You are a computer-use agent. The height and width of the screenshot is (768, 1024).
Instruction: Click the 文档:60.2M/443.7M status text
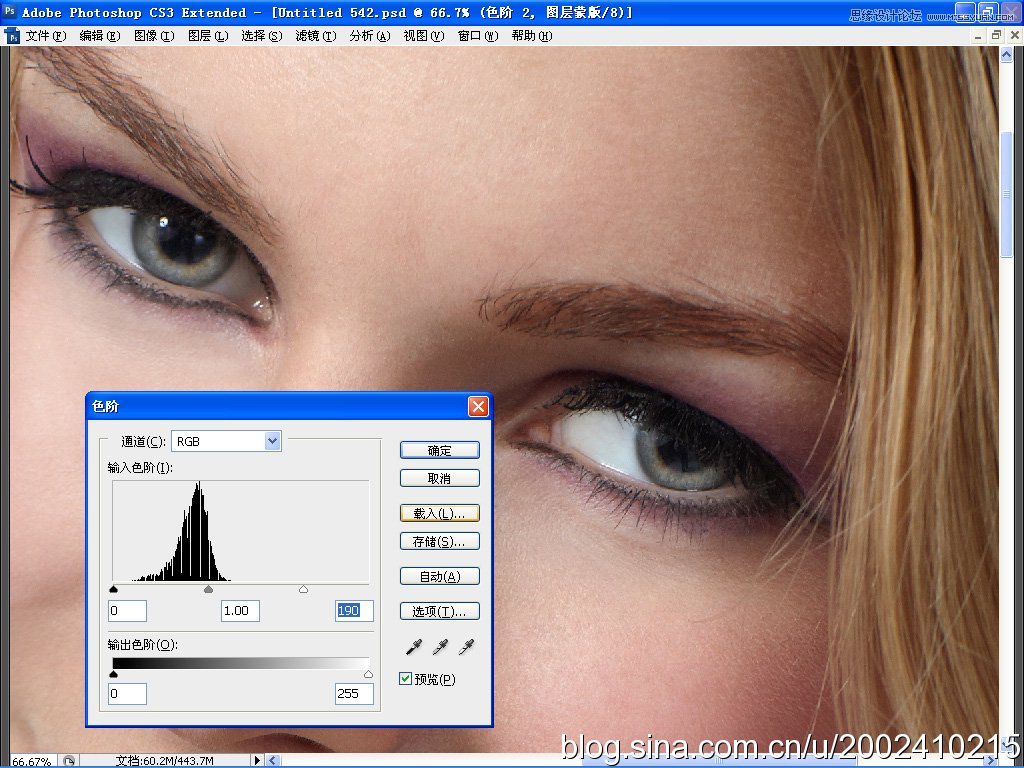click(x=165, y=761)
